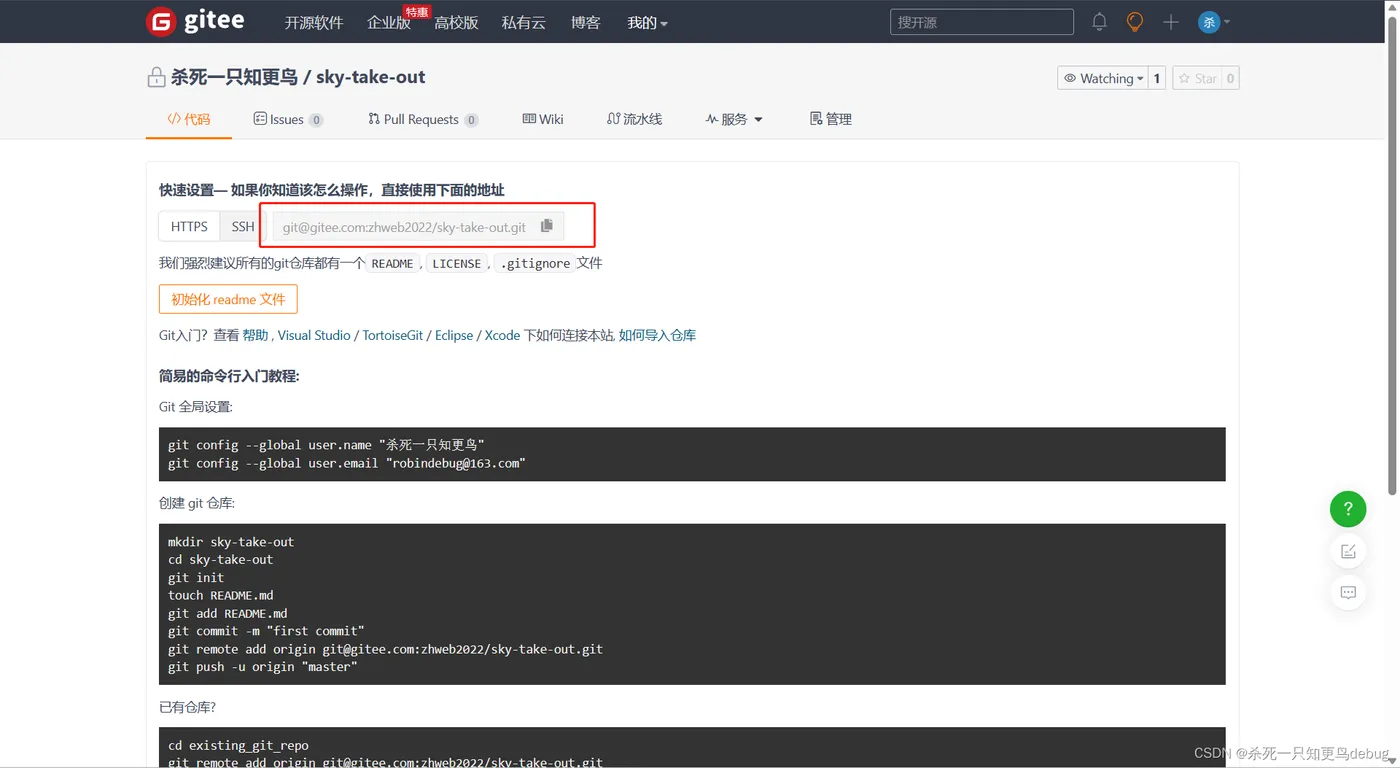The height and width of the screenshot is (768, 1400).
Task: Click the Gitee logo
Action: (195, 21)
